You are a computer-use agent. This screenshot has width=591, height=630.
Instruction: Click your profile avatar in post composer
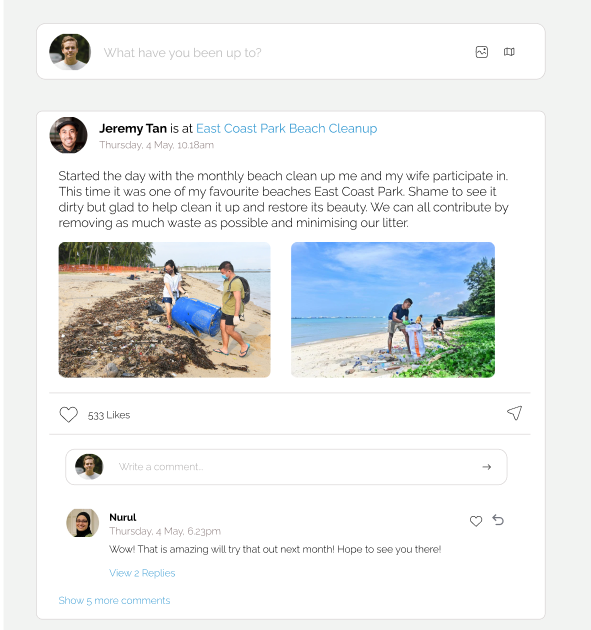[70, 52]
